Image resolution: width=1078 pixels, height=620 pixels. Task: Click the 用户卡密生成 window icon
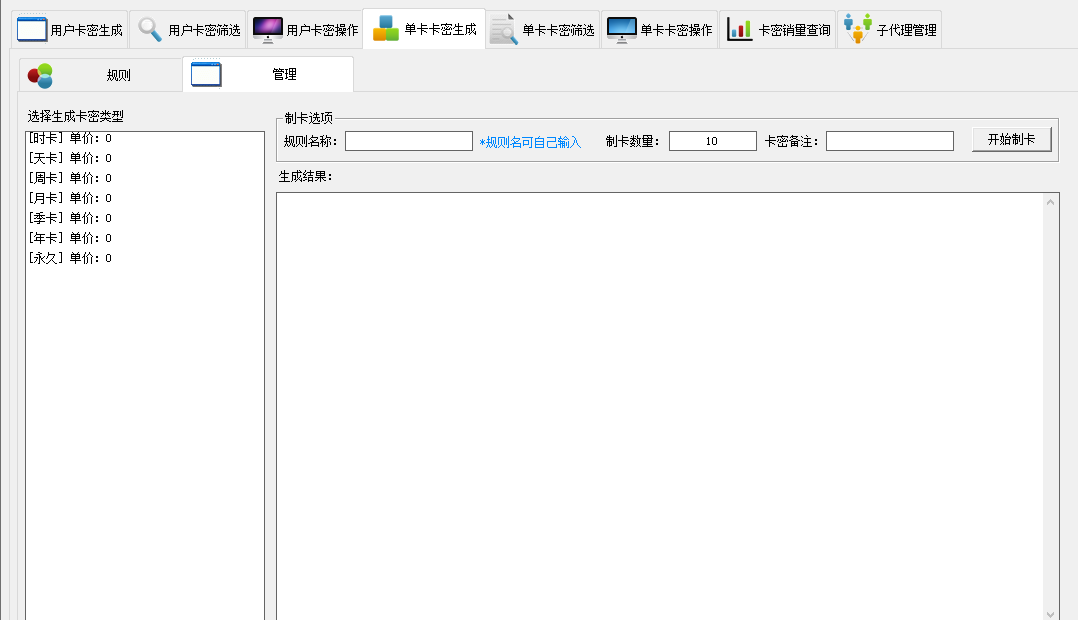pyautogui.click(x=32, y=29)
